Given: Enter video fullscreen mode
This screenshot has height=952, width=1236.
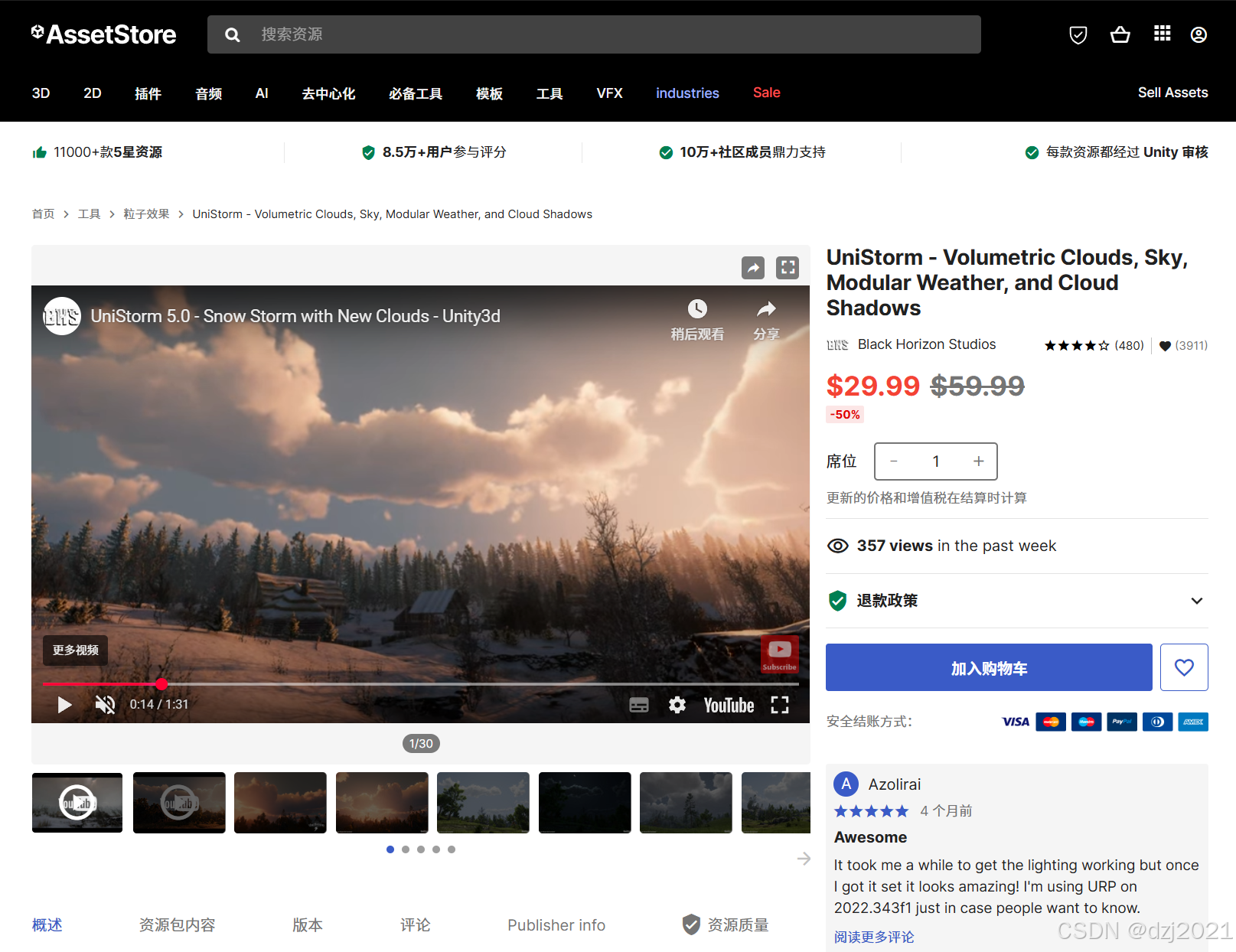Looking at the screenshot, I should click(779, 705).
